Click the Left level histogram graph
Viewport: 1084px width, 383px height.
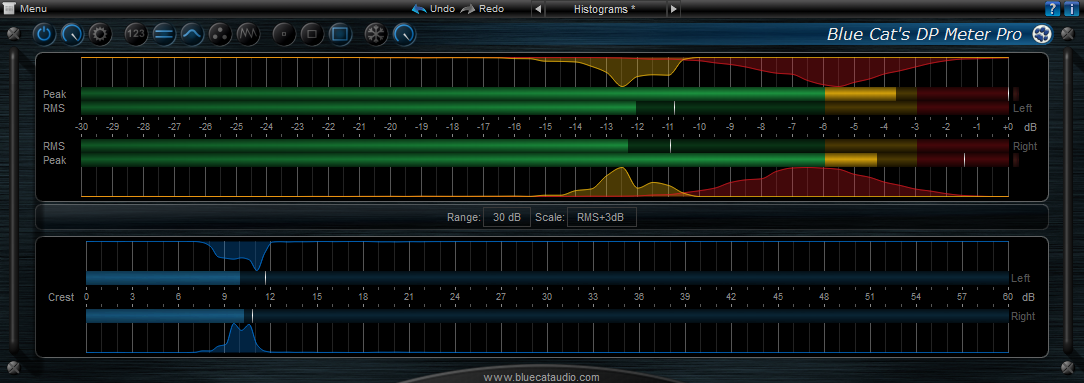544,72
